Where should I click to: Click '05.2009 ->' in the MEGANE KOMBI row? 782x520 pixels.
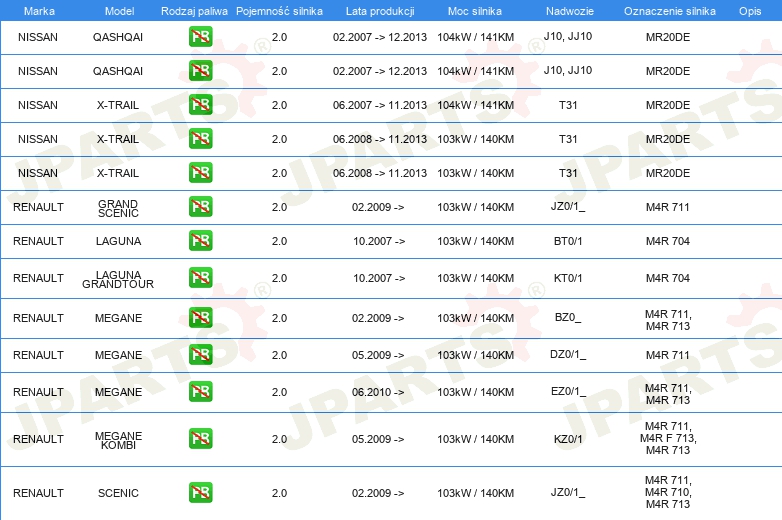coord(378,439)
